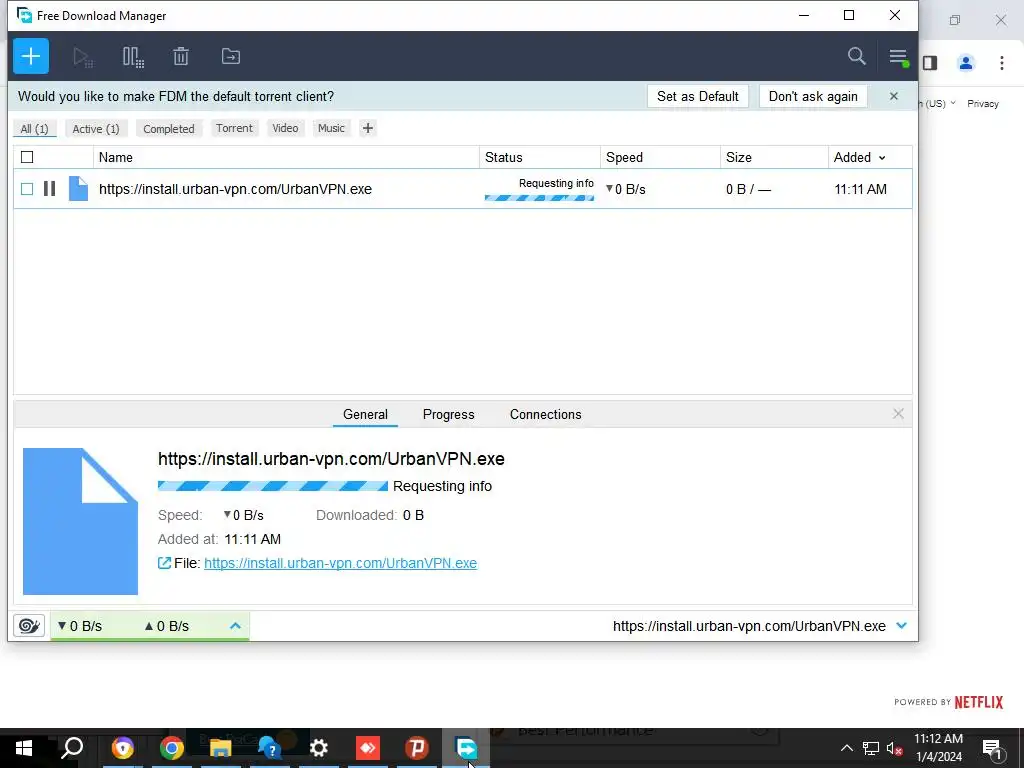Switch to the Connections details tab
The image size is (1024, 768).
(545, 414)
